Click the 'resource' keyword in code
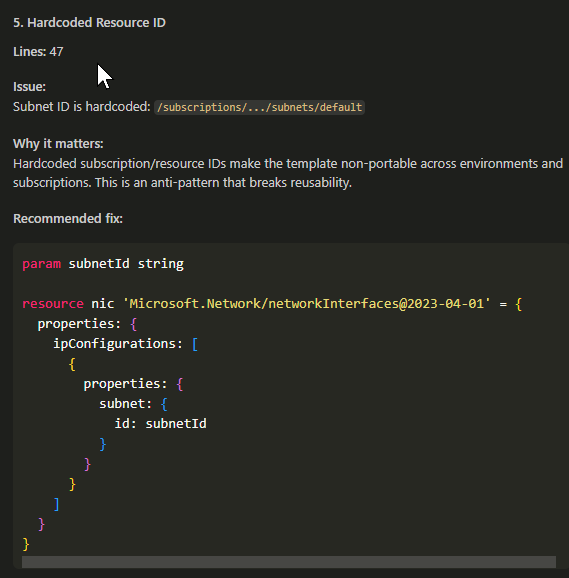 (53, 304)
